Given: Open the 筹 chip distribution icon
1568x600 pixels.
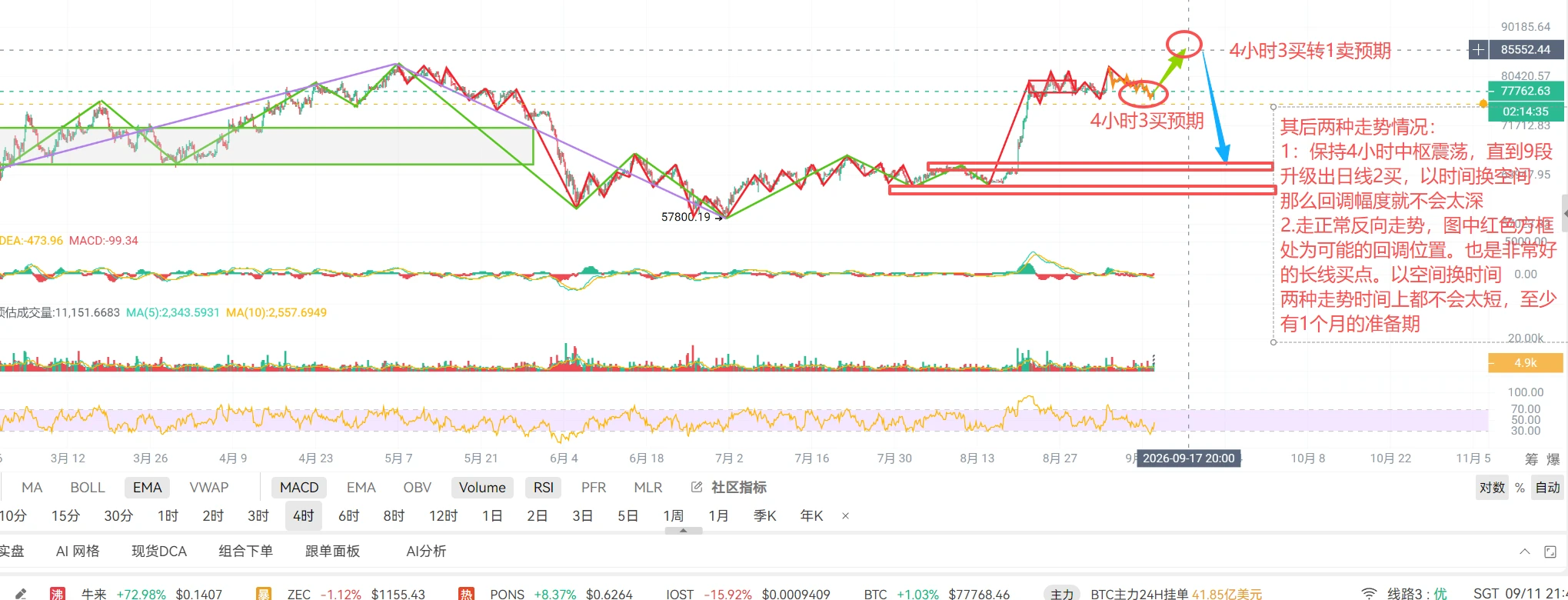Looking at the screenshot, I should [1531, 459].
